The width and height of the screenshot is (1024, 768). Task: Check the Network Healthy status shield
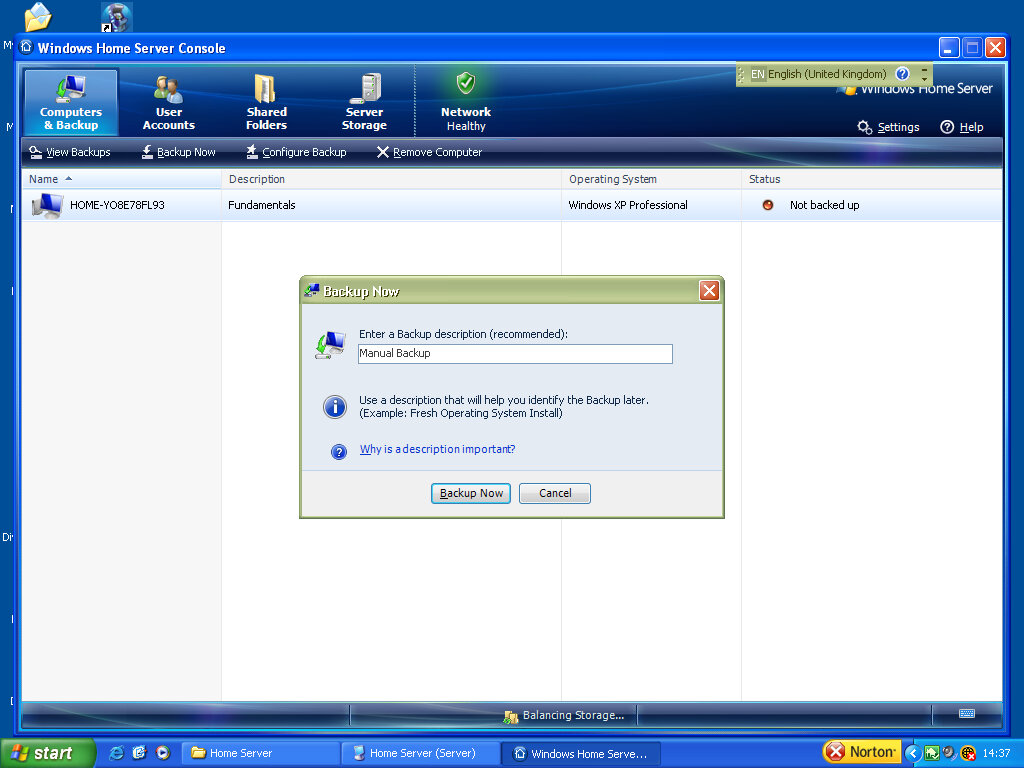tap(466, 84)
